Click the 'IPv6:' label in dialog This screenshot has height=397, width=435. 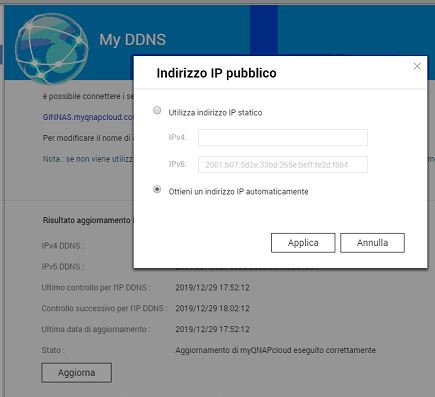pyautogui.click(x=177, y=164)
